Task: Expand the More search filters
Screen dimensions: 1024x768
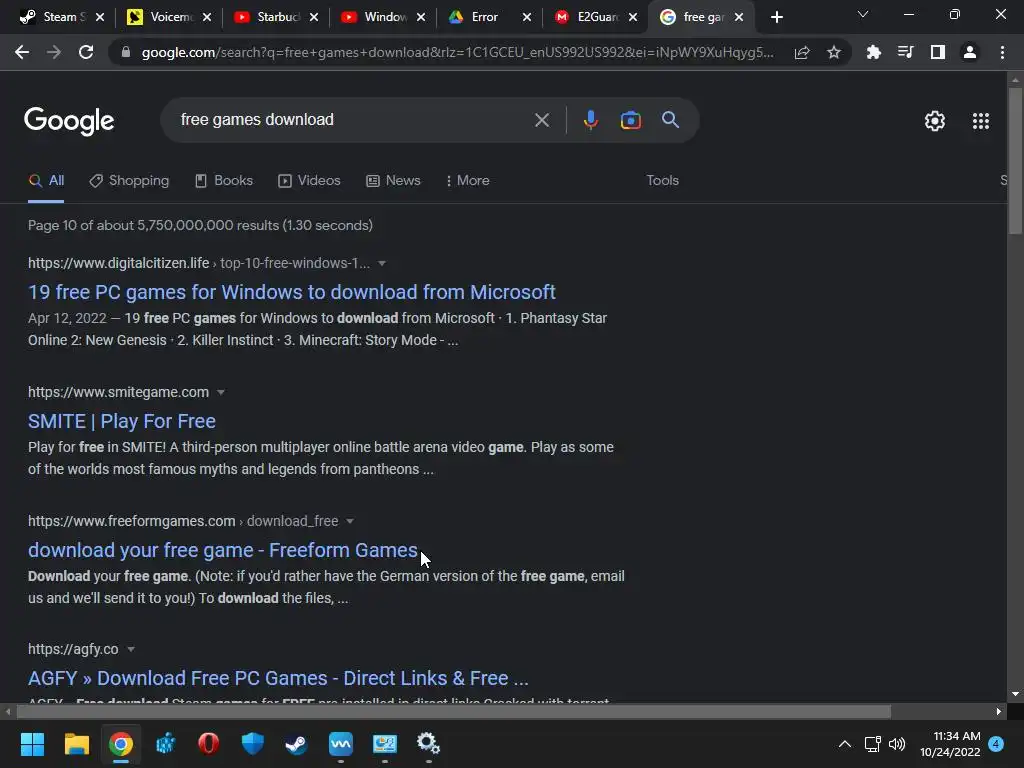Action: (x=468, y=181)
